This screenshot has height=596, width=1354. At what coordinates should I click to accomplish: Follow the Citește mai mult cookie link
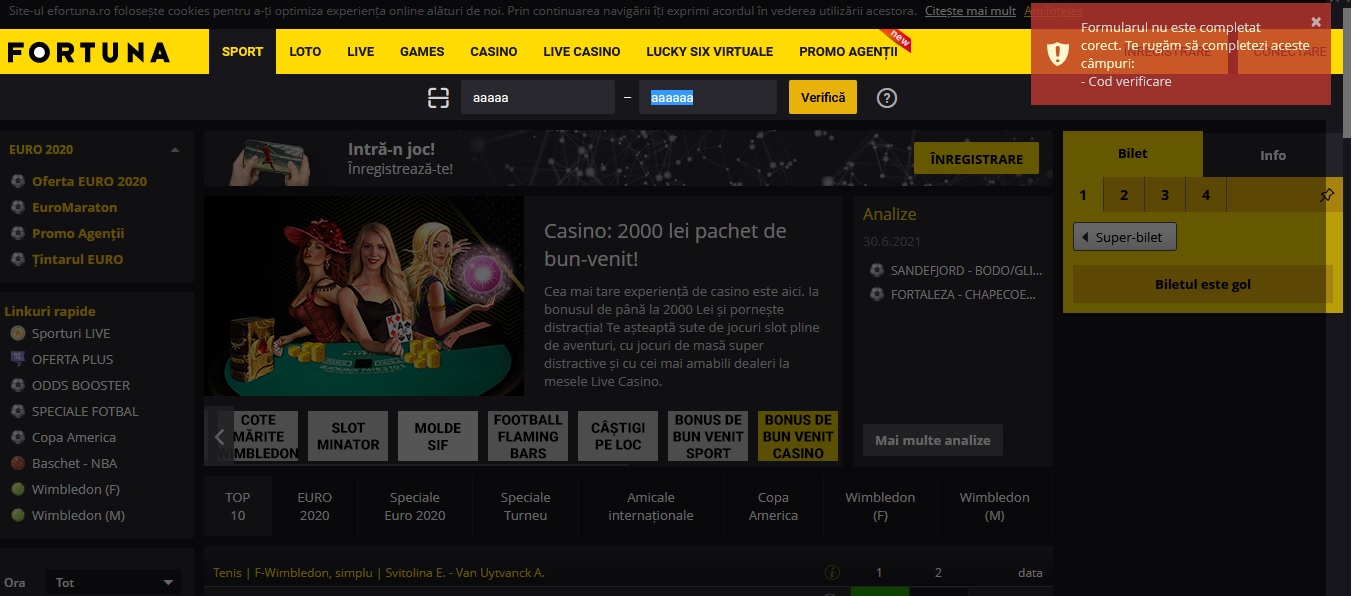point(970,11)
